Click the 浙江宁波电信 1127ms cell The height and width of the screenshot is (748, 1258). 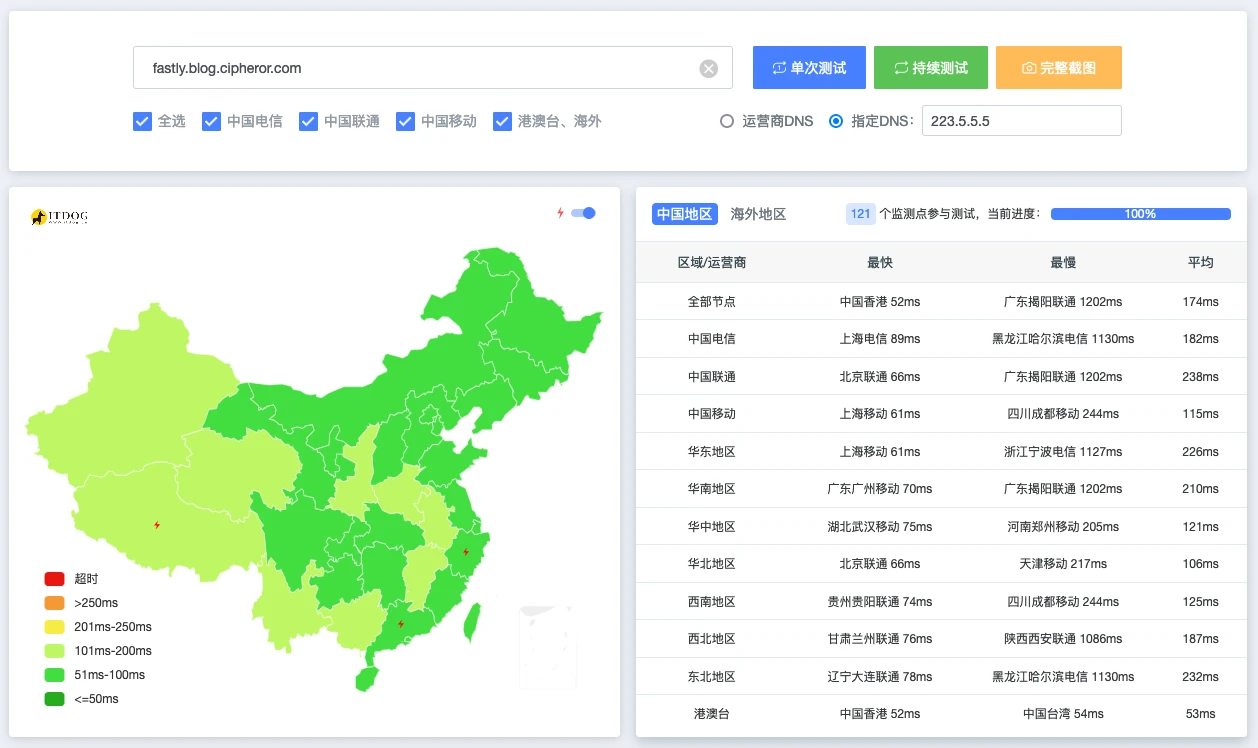(1063, 452)
